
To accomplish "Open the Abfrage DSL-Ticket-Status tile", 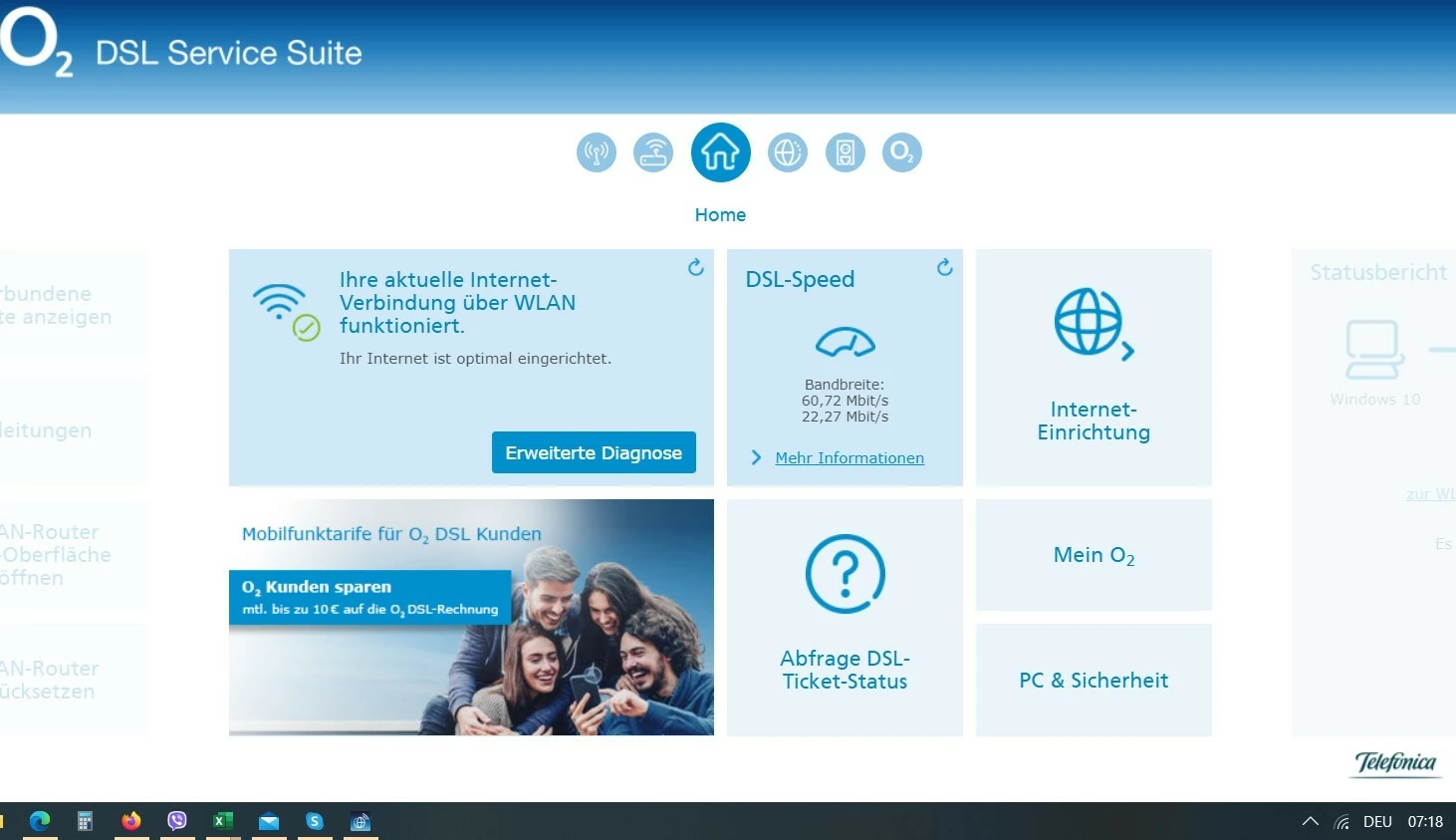I will tap(845, 618).
